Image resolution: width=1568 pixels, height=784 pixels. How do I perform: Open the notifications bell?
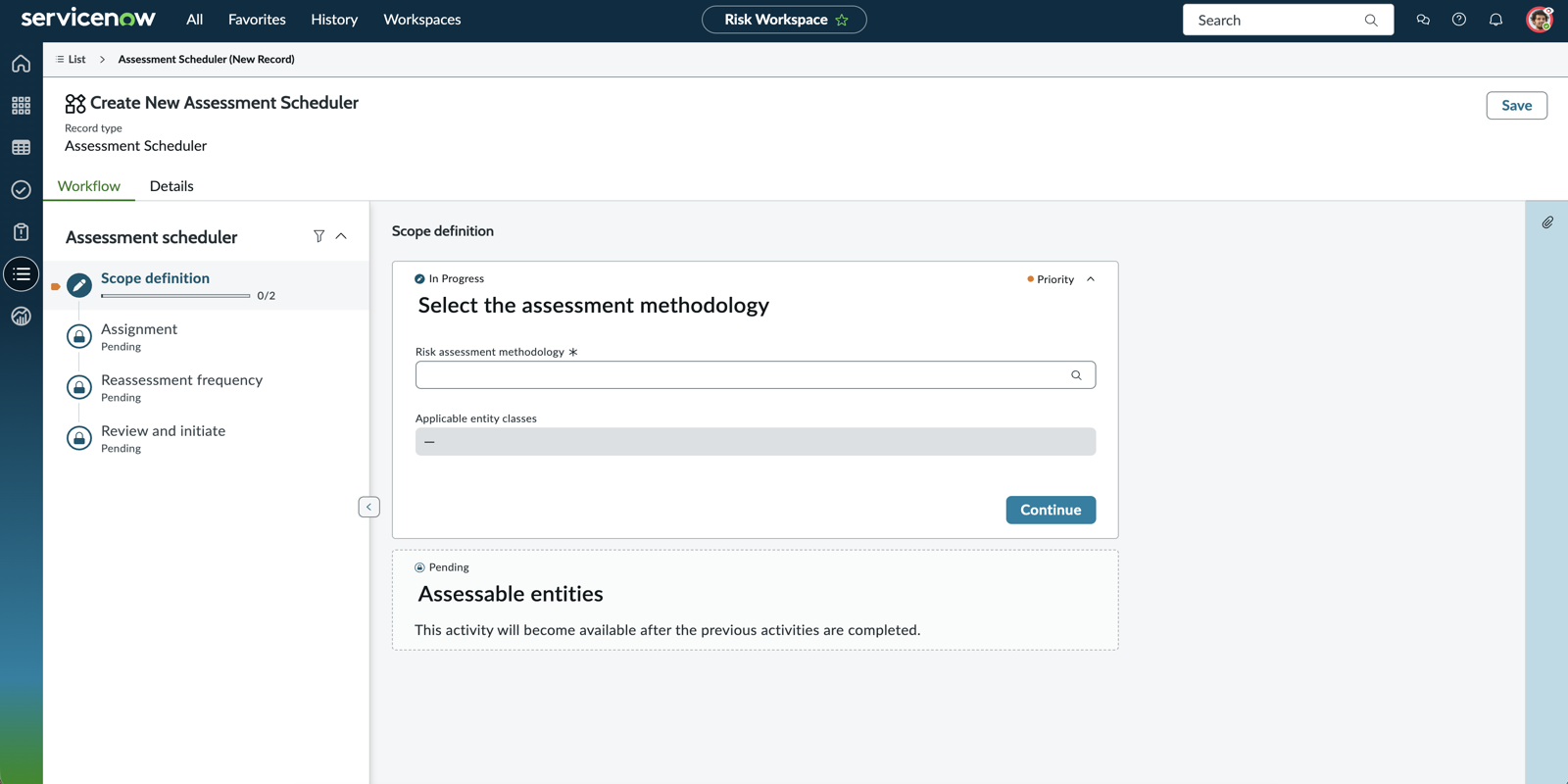pos(1495,20)
